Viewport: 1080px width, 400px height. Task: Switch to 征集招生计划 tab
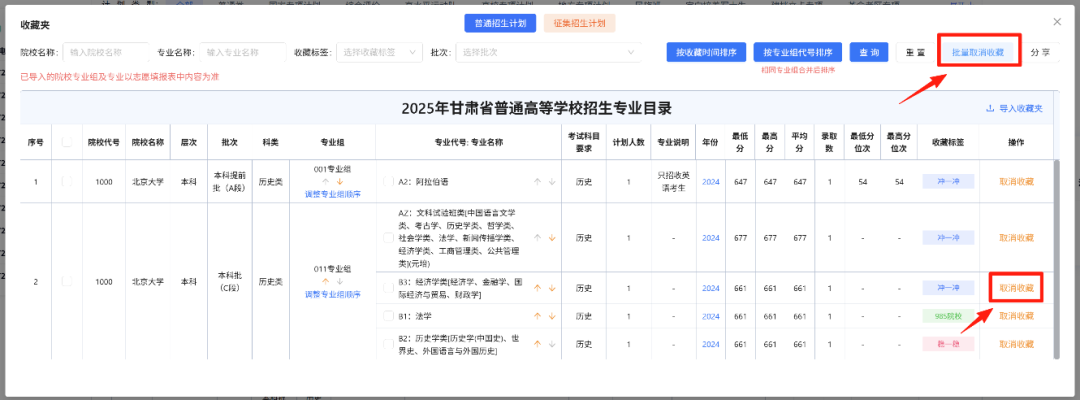(x=579, y=22)
